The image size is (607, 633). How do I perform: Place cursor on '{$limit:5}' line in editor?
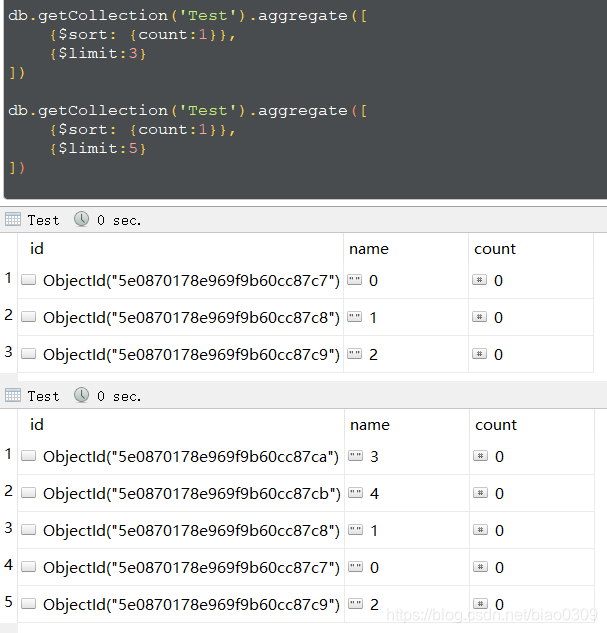tap(98, 148)
